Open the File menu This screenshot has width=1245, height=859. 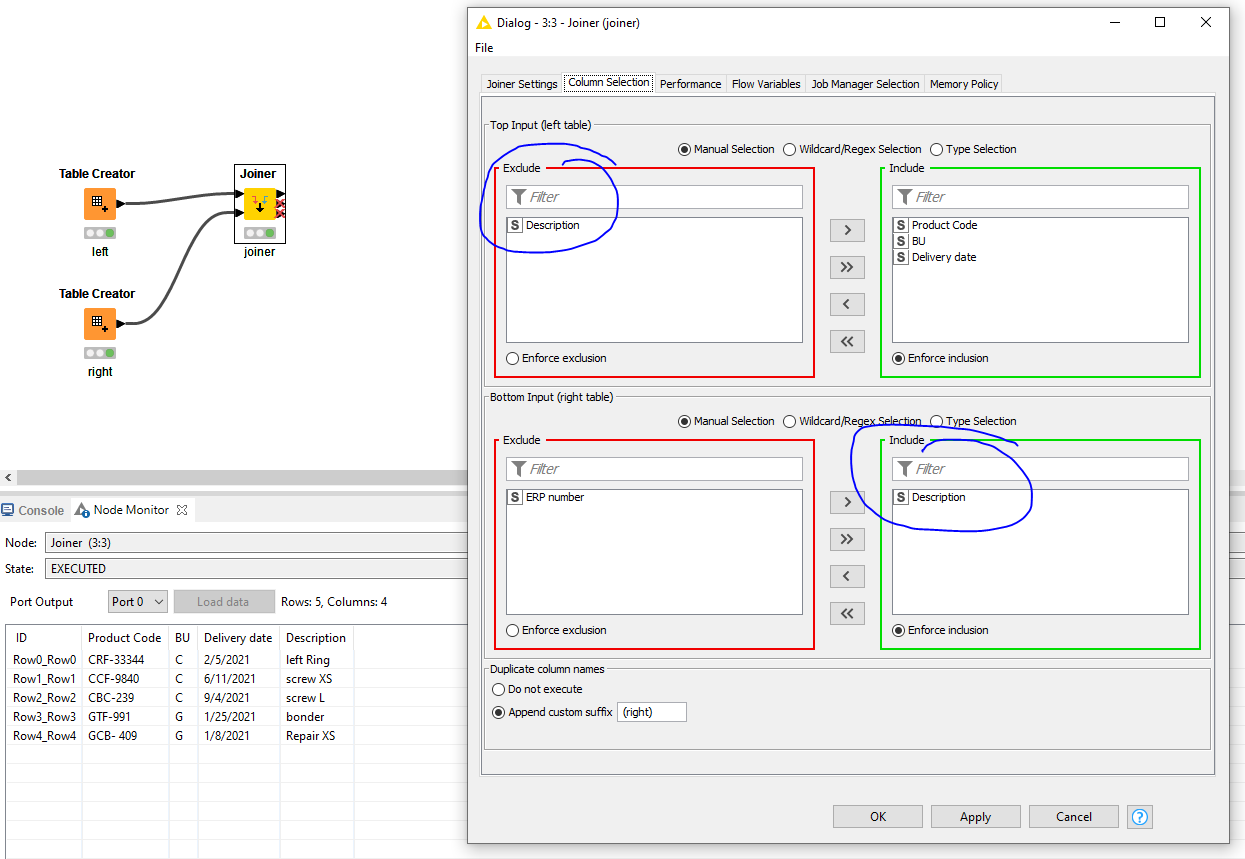click(484, 47)
